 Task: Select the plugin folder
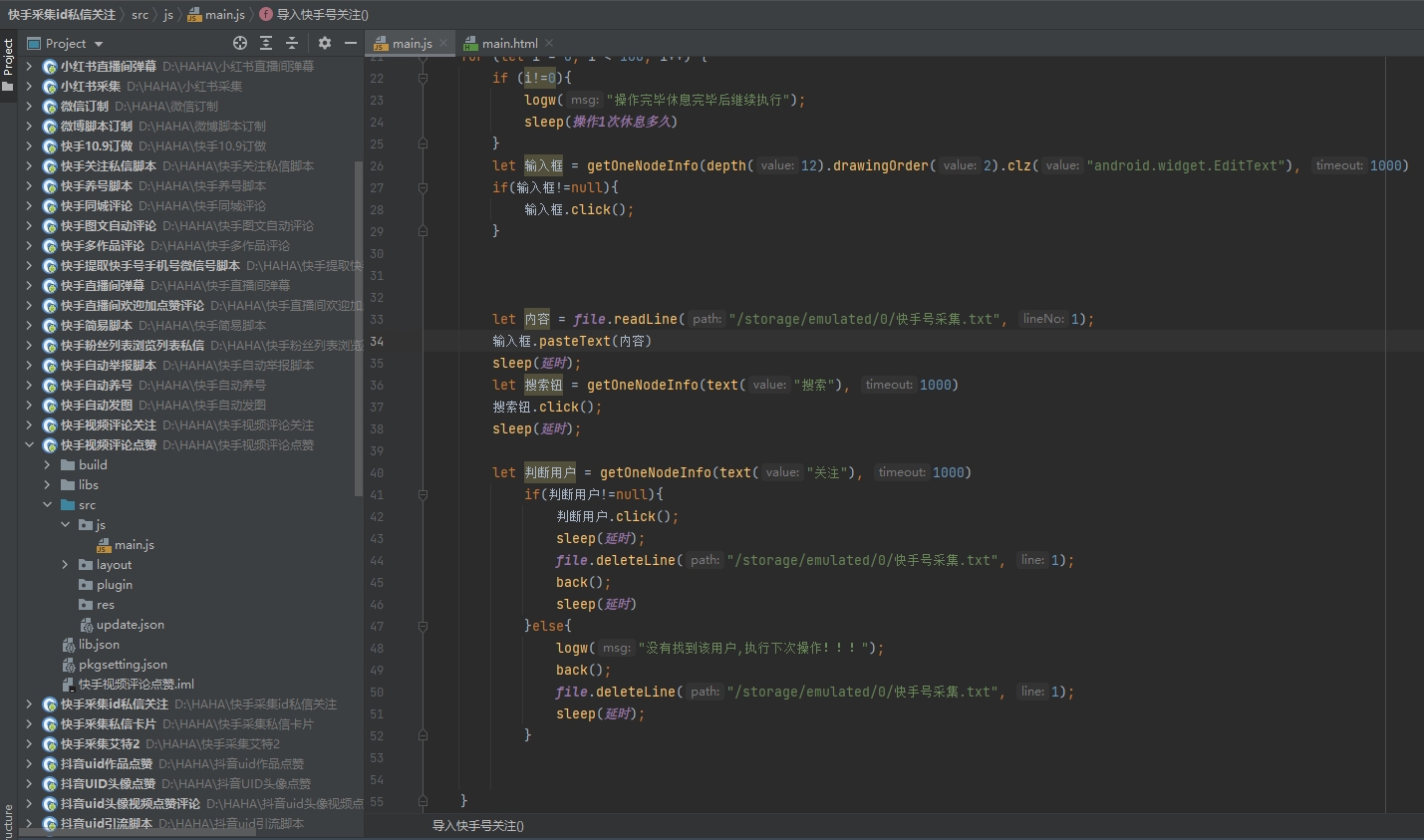105,585
